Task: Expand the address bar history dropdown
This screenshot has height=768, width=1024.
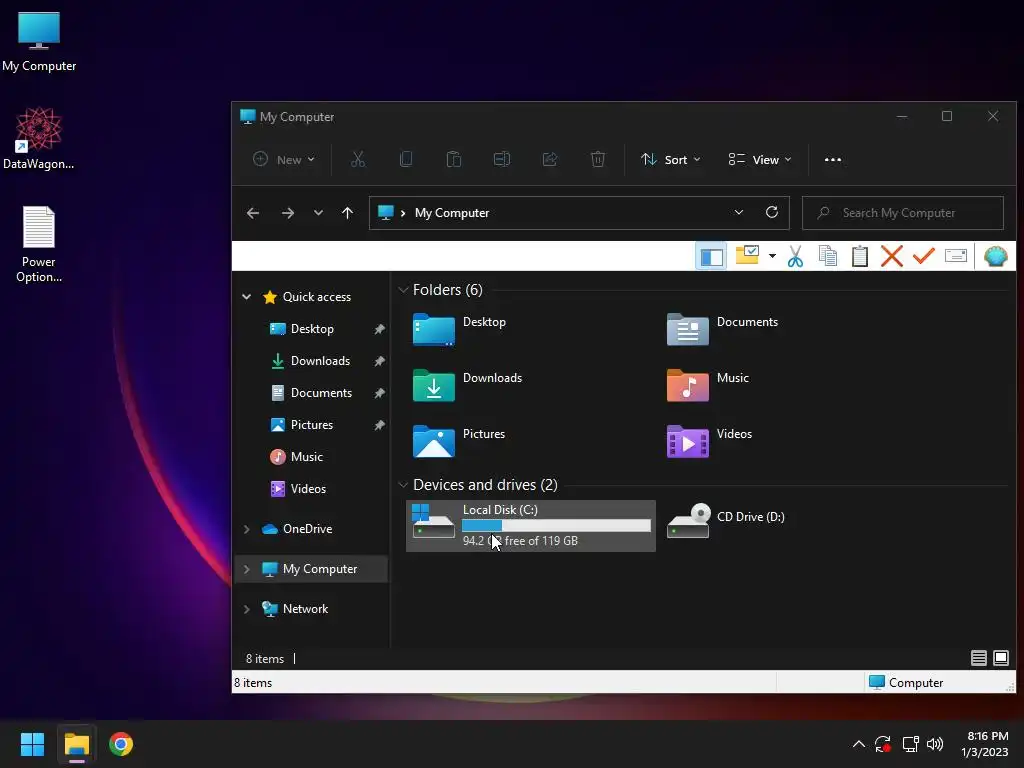Action: coord(739,212)
